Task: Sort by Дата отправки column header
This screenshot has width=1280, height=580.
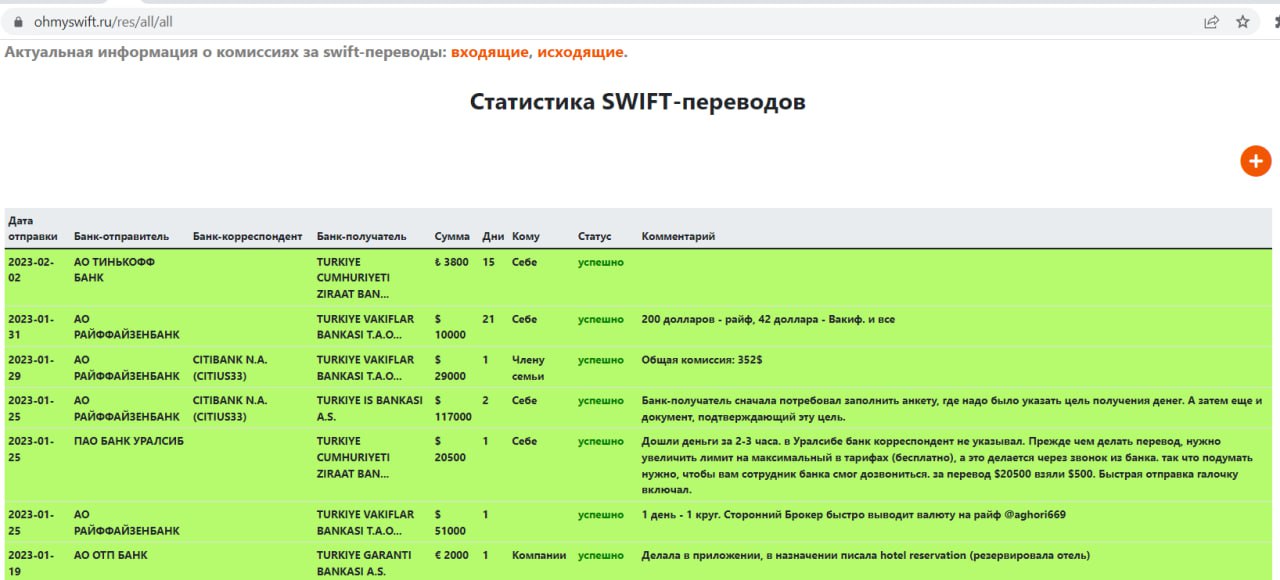Action: point(33,228)
